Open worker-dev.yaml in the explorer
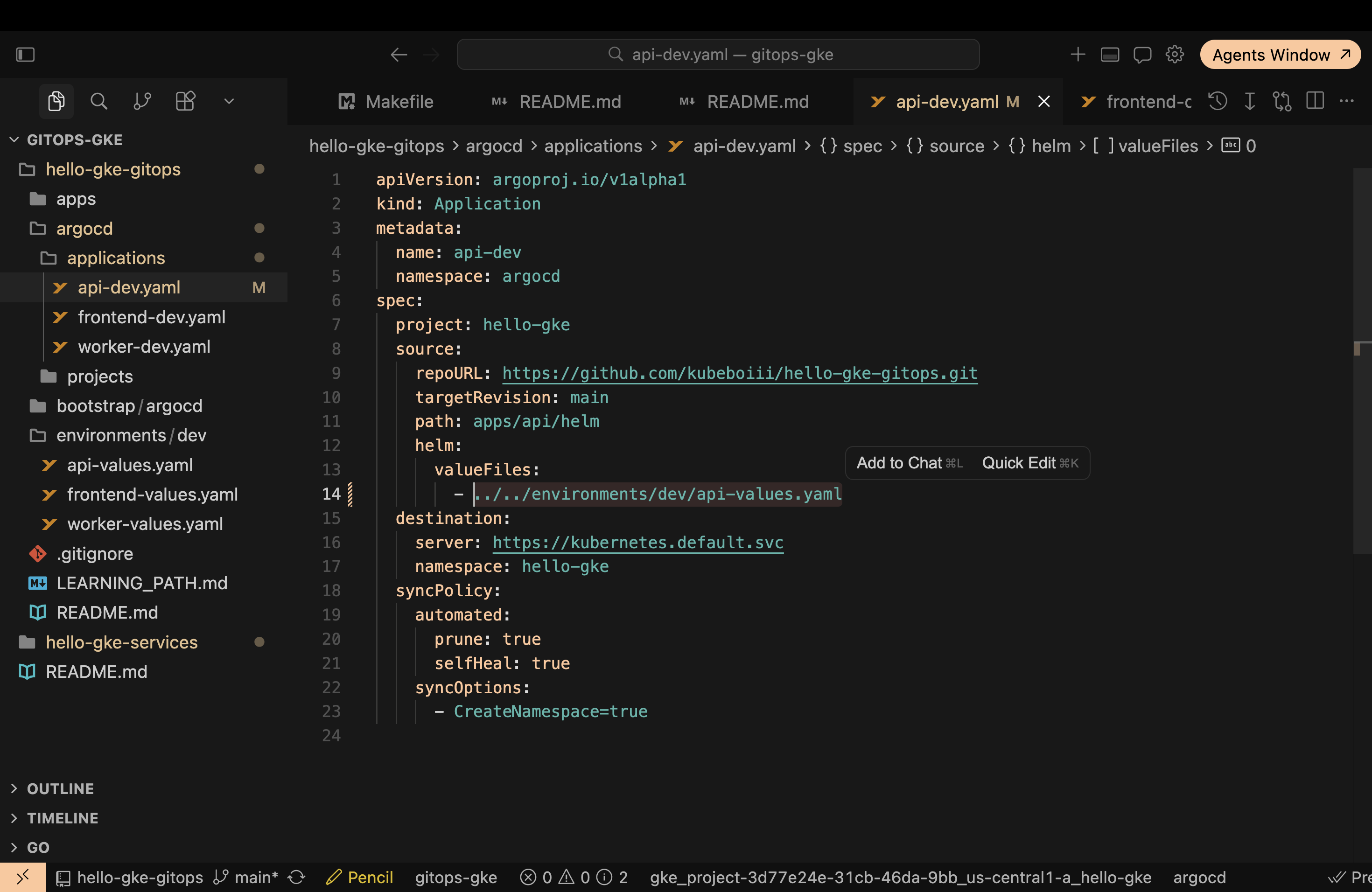This screenshot has height=892, width=1372. (144, 347)
